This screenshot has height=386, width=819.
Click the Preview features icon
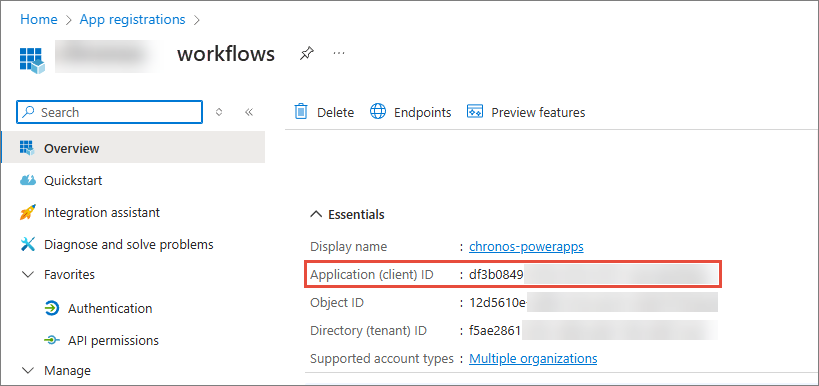click(x=474, y=111)
